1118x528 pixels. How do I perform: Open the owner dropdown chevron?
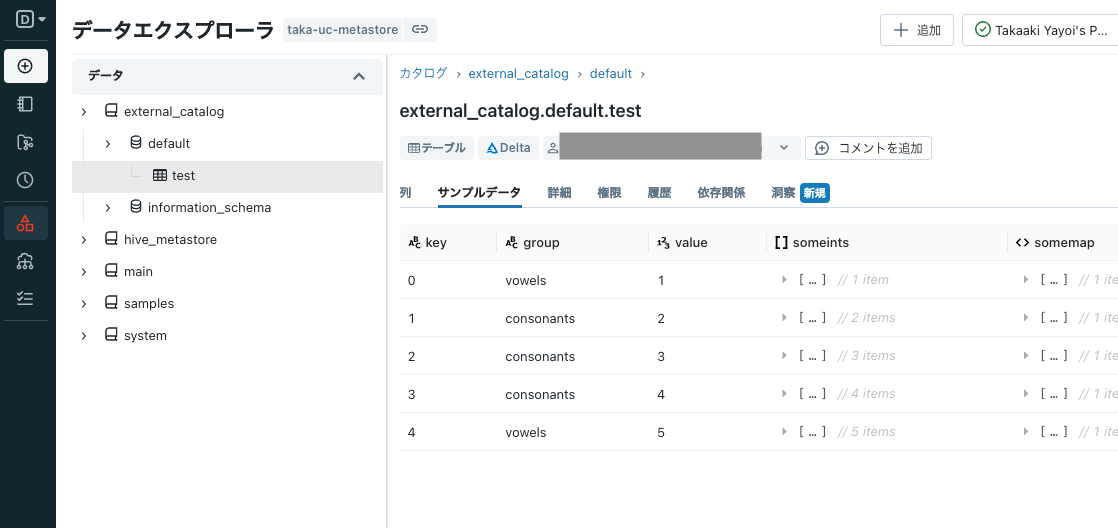click(784, 148)
